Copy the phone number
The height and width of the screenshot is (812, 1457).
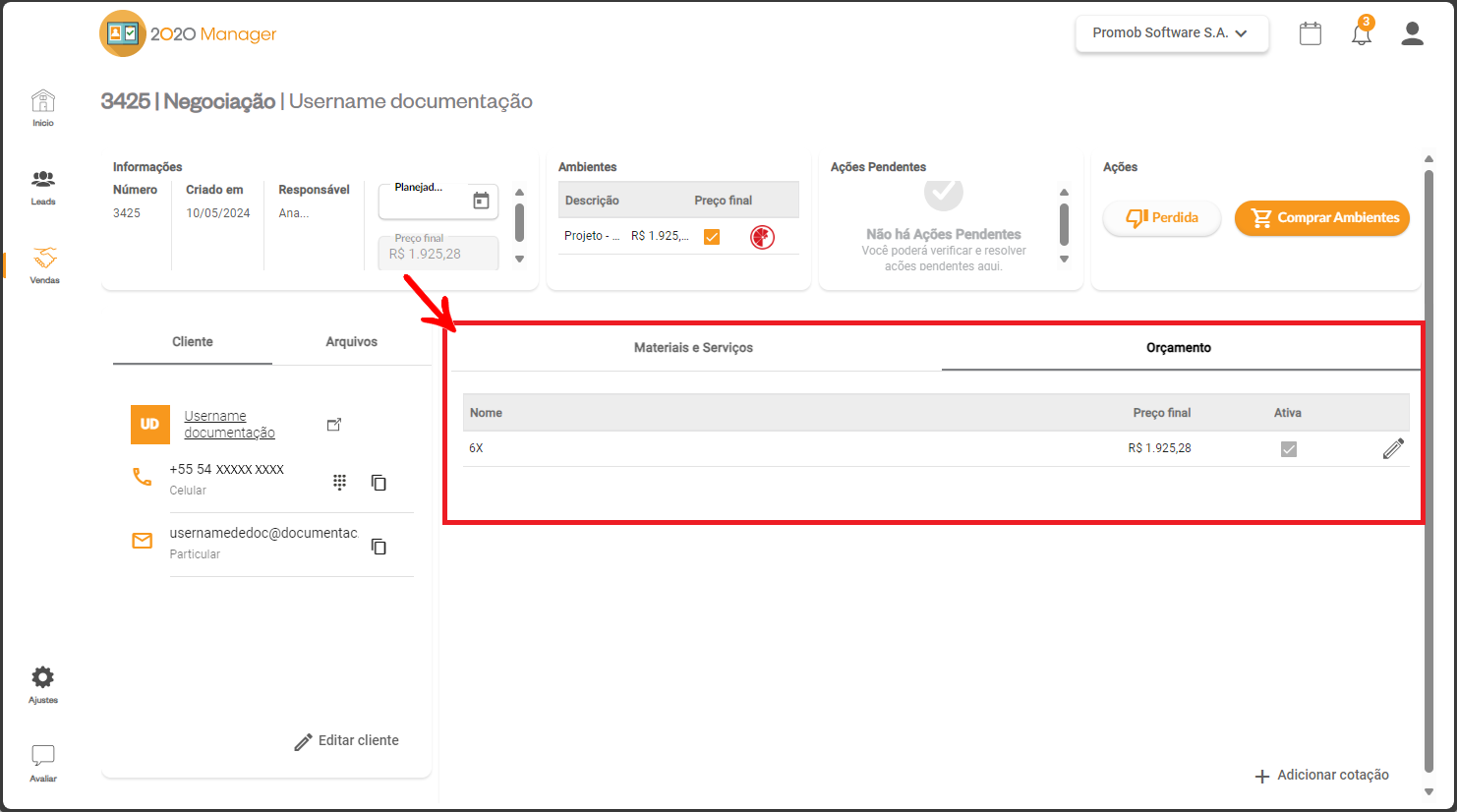coord(379,483)
